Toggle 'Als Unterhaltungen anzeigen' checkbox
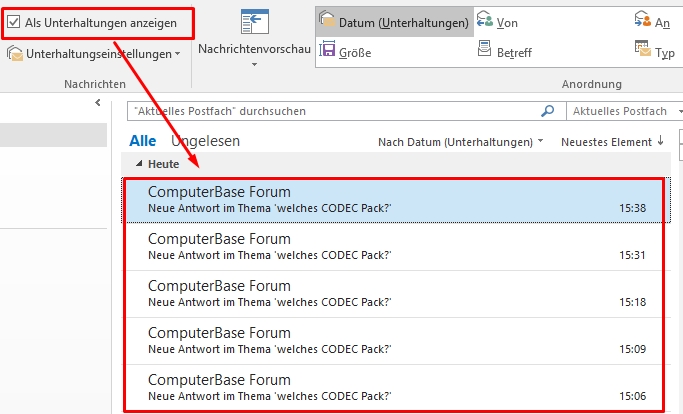Viewport: 683px width, 414px height. click(14, 22)
